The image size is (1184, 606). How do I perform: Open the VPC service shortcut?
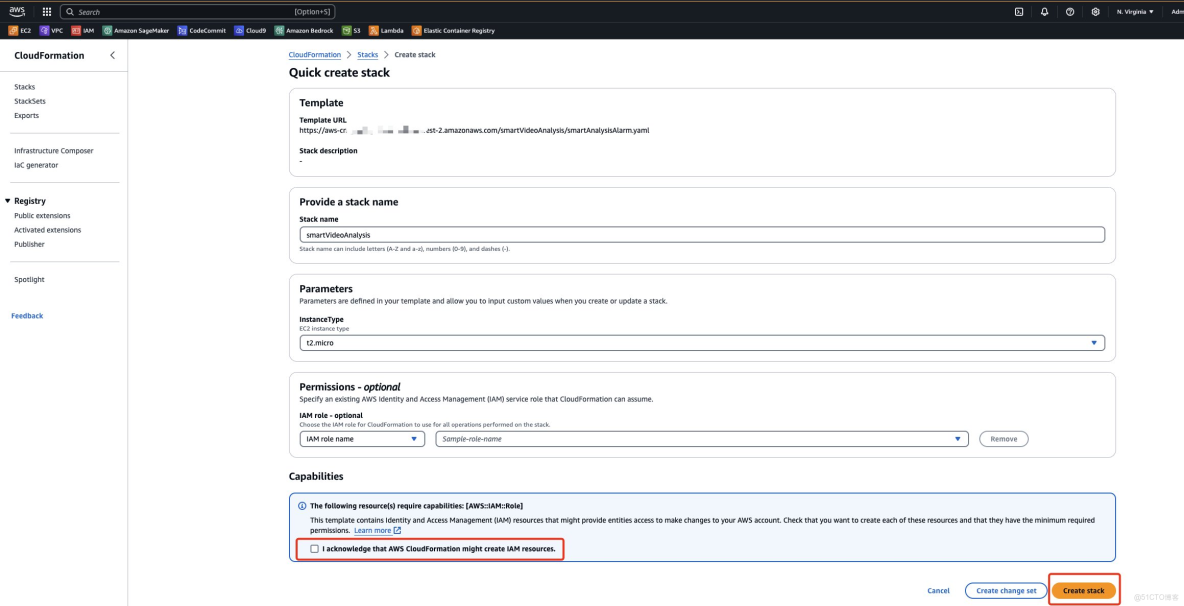51,31
